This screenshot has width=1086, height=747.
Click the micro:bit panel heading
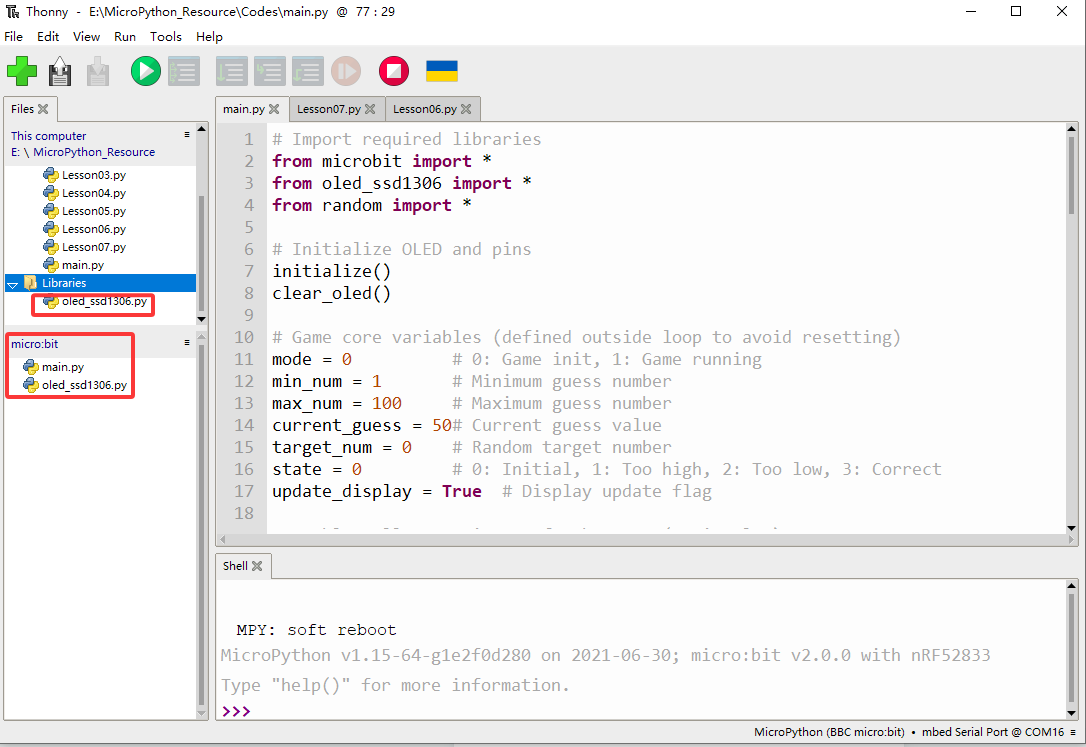pos(35,343)
